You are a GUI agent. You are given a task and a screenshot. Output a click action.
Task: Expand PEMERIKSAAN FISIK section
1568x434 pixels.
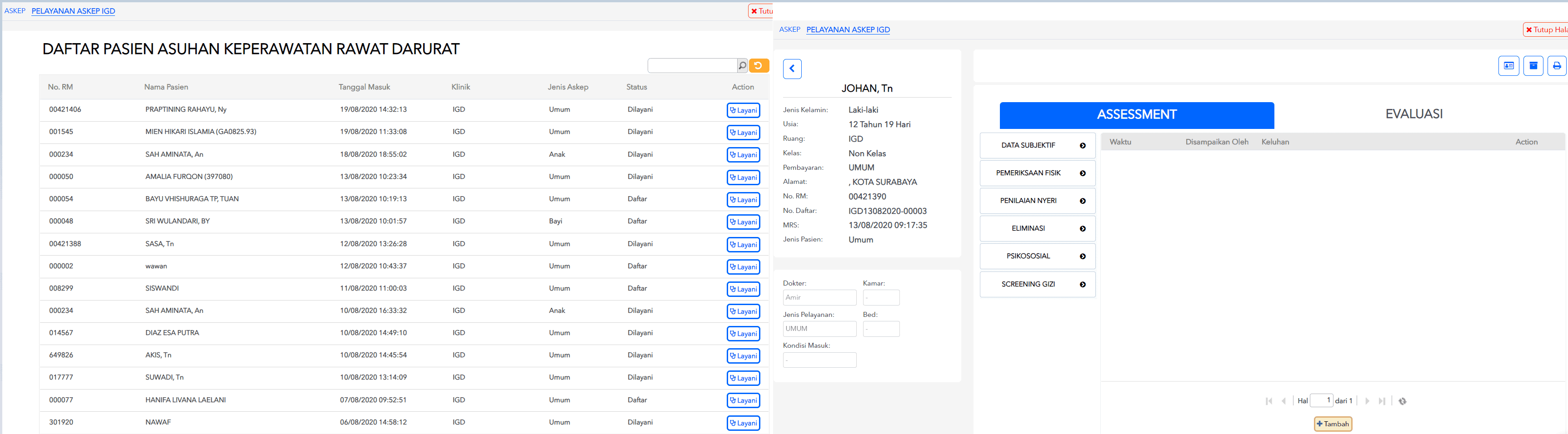click(1037, 173)
